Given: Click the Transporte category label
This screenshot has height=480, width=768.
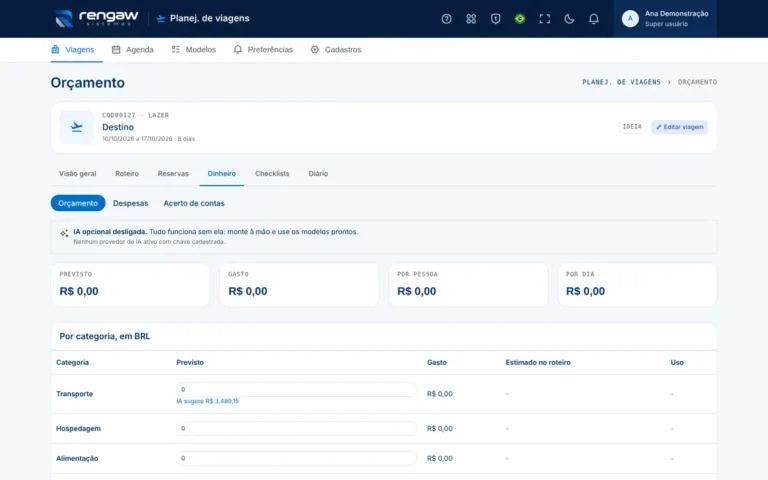Looking at the screenshot, I should [x=74, y=394].
